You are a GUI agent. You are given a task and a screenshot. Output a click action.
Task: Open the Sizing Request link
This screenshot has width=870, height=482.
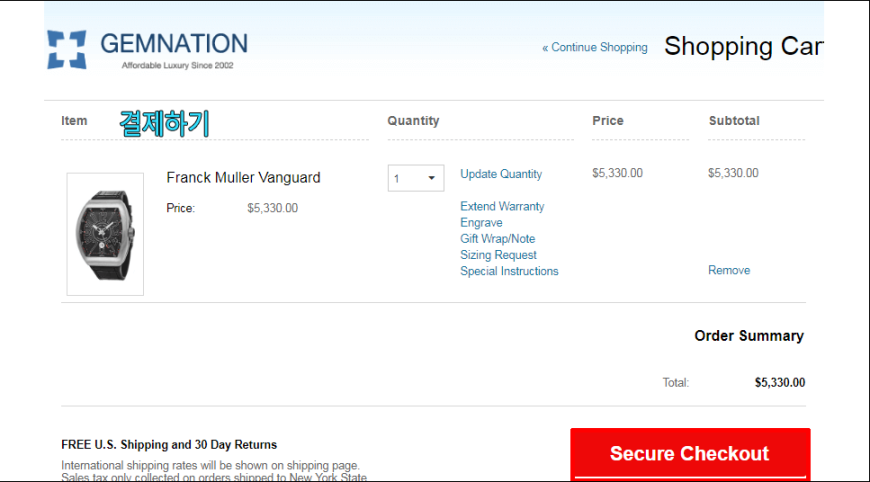pos(498,255)
